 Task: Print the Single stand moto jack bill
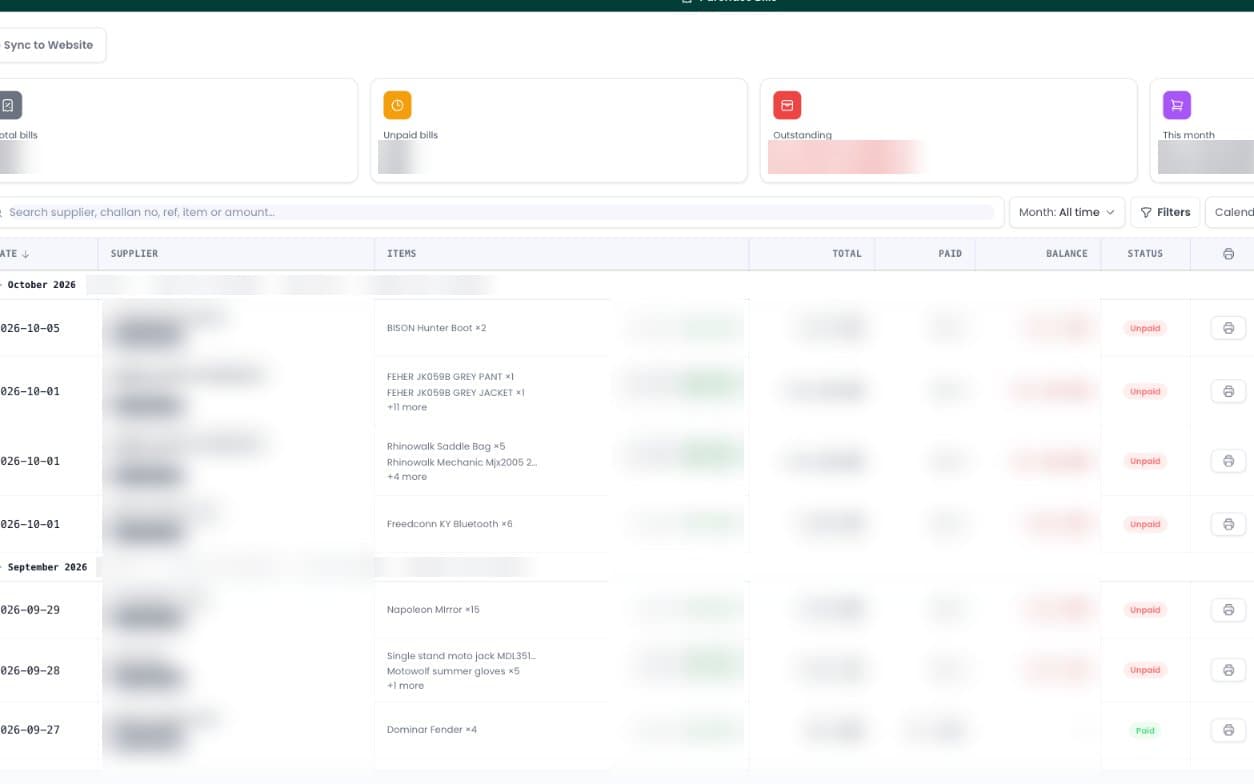pyautogui.click(x=1228, y=670)
